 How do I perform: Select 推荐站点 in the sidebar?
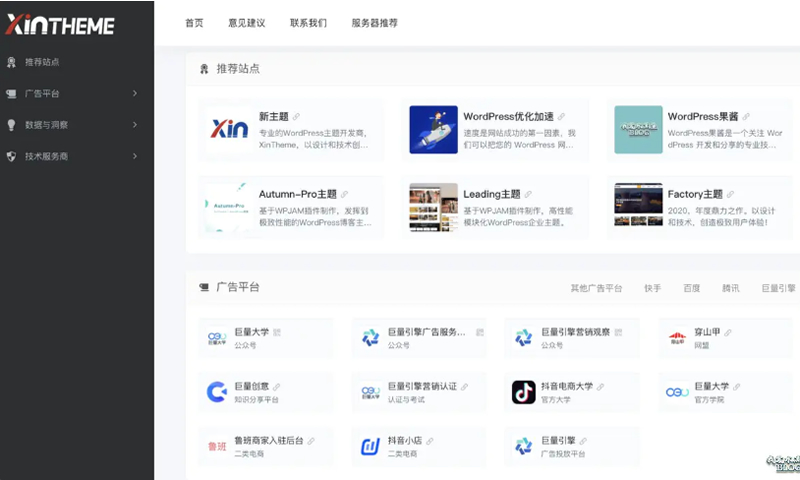(x=42, y=62)
